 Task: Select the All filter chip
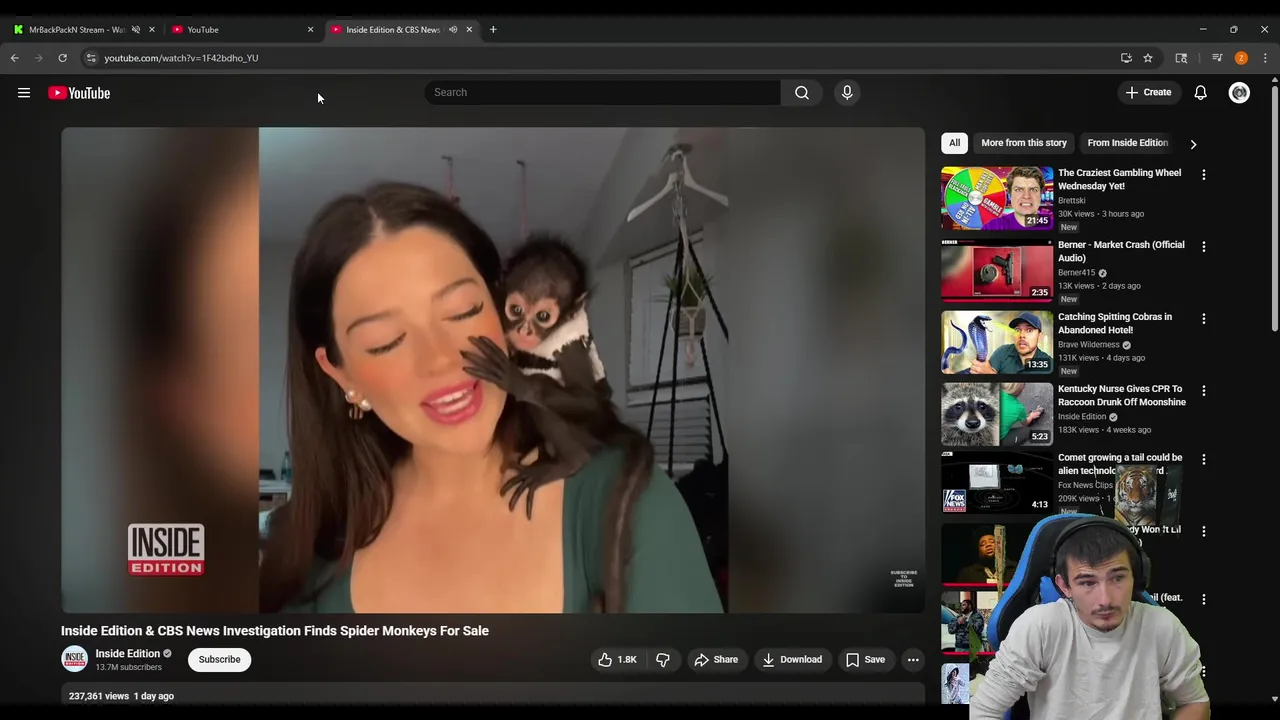tap(954, 143)
